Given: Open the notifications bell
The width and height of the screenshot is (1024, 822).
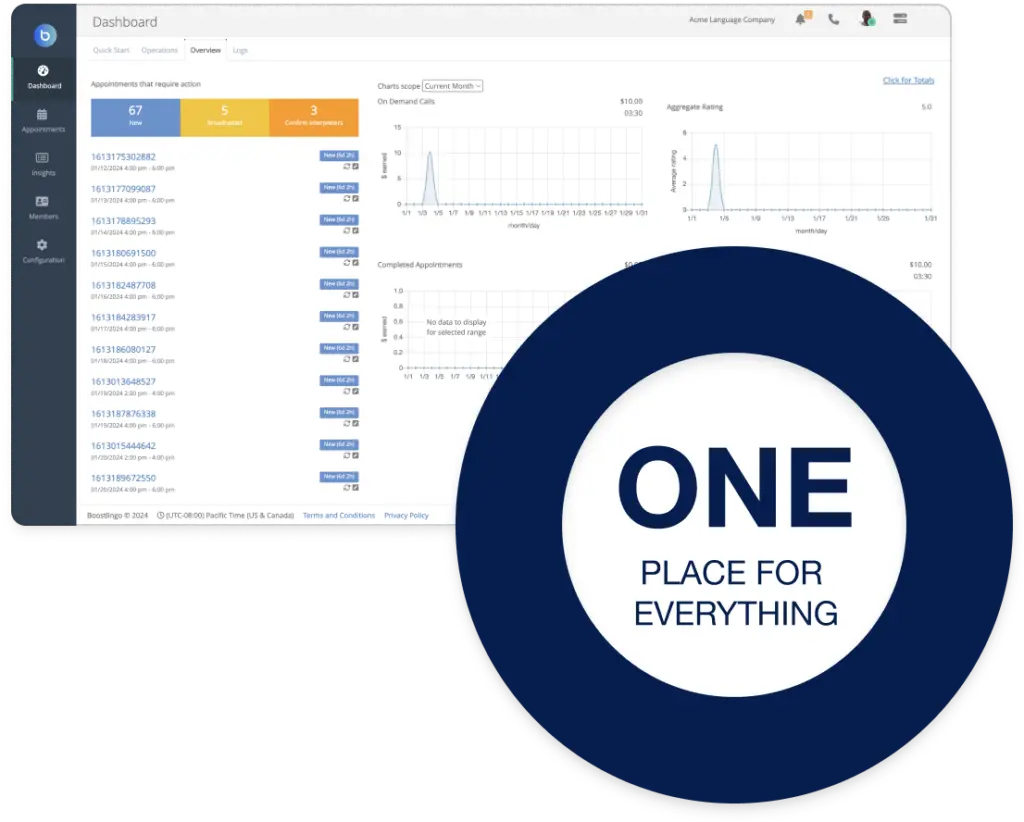Looking at the screenshot, I should point(801,19).
